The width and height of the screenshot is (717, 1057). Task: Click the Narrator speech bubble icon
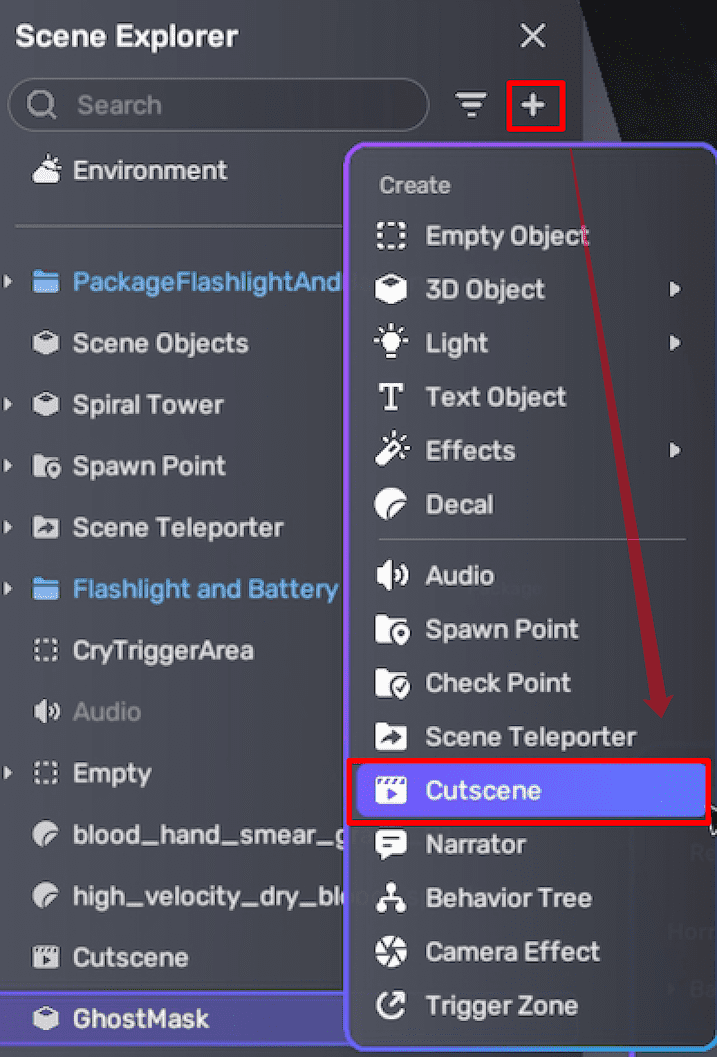[x=391, y=845]
